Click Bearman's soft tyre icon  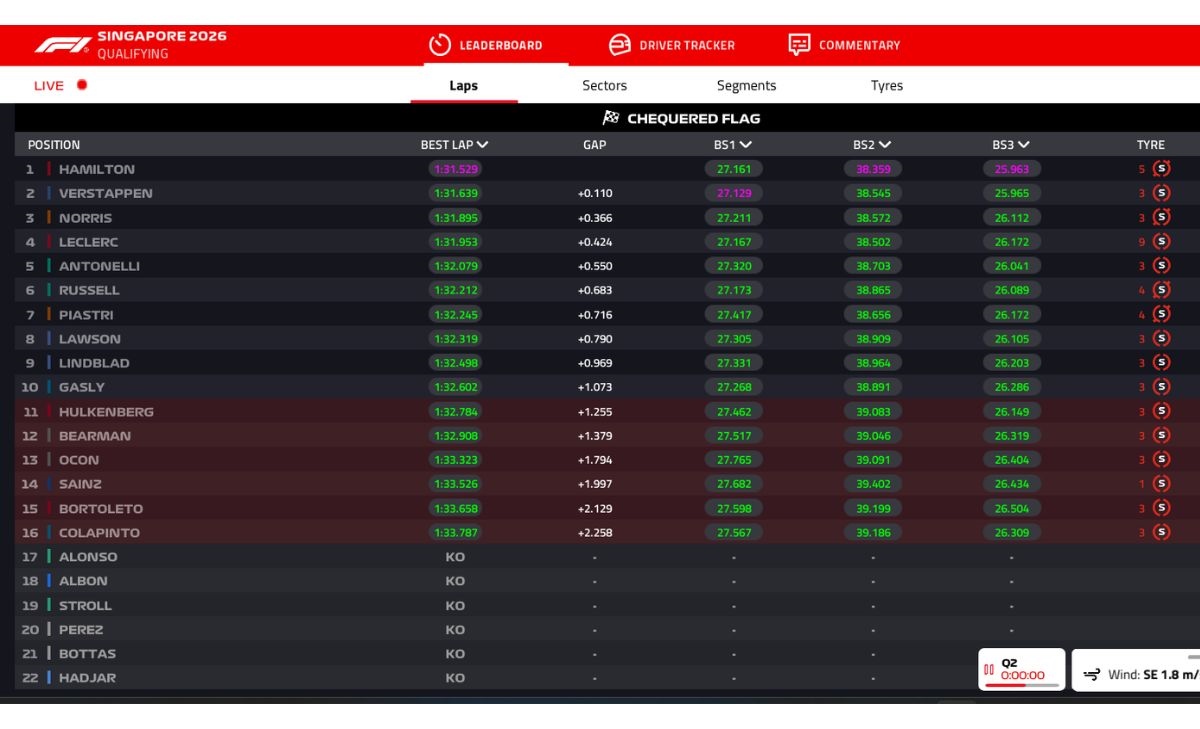pos(1161,436)
